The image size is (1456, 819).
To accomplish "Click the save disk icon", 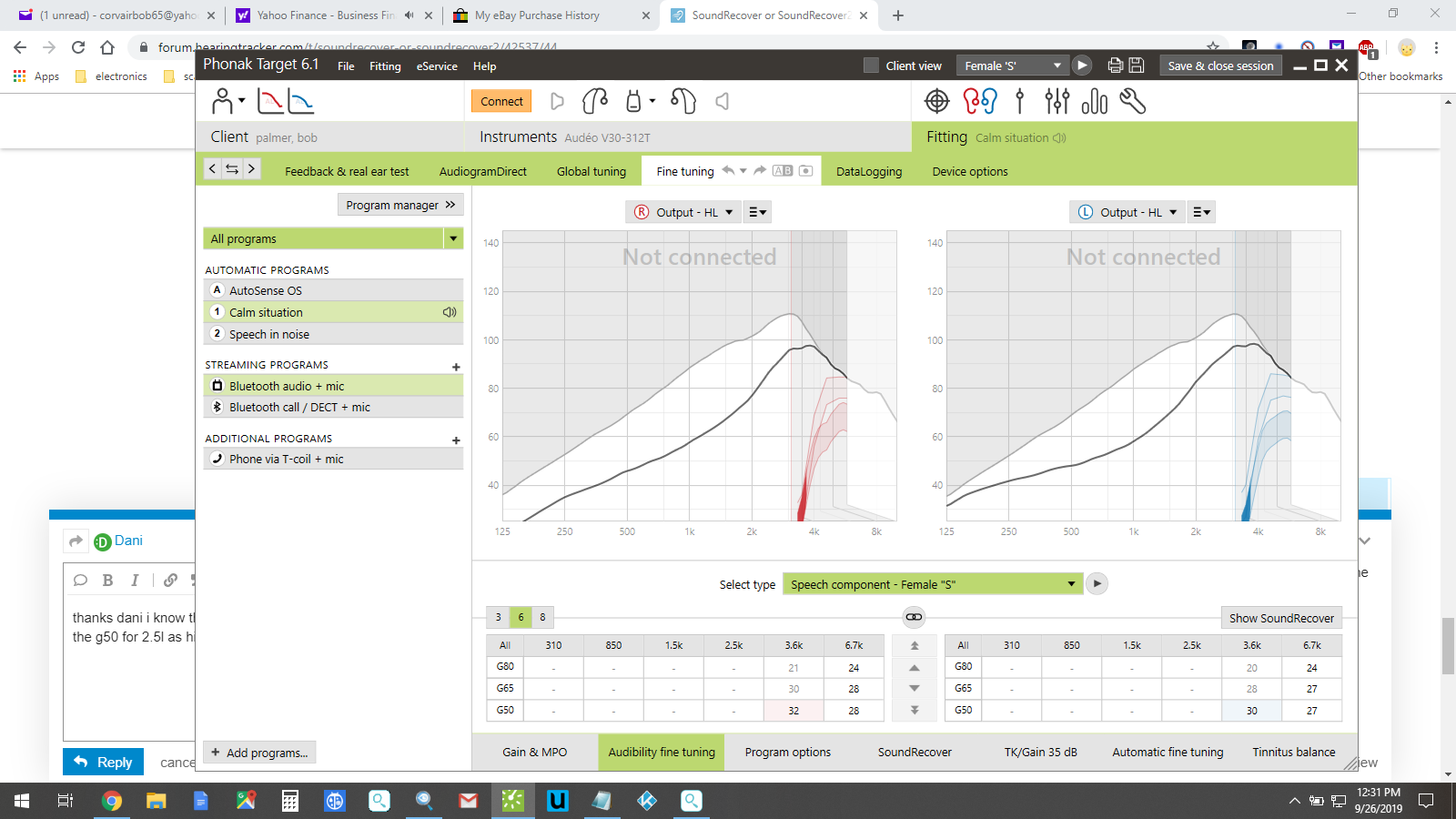I will click(x=1137, y=66).
